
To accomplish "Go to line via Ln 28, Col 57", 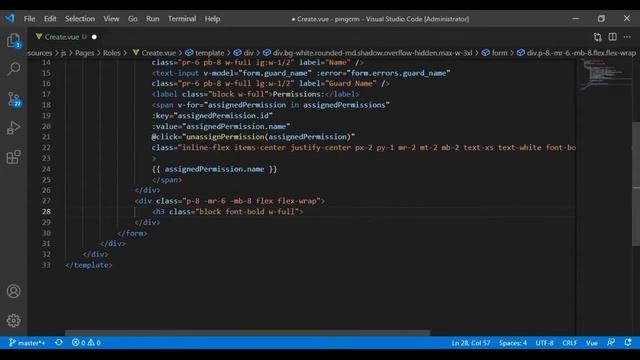I will coord(471,342).
